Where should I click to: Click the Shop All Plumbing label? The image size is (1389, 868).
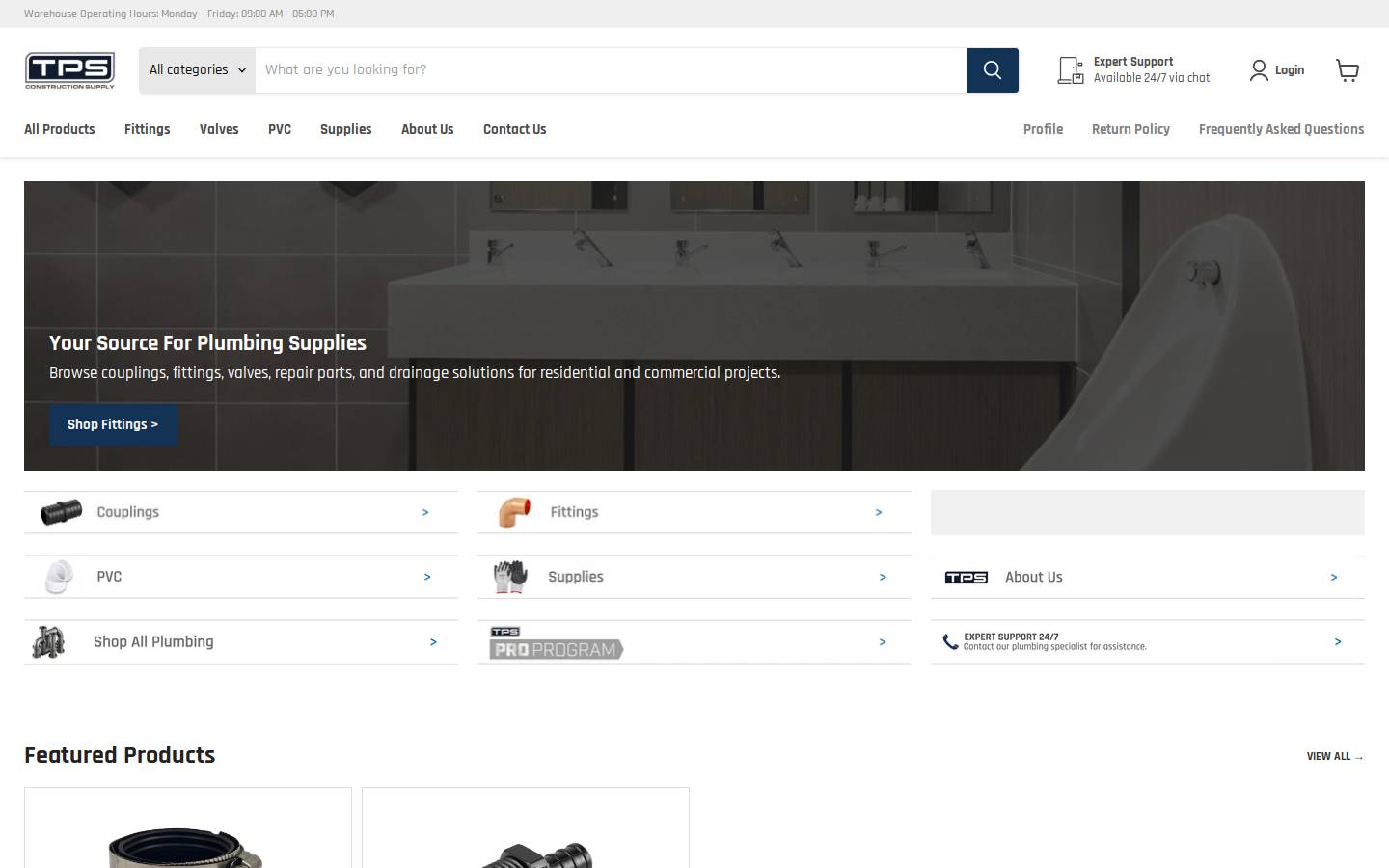tap(153, 642)
